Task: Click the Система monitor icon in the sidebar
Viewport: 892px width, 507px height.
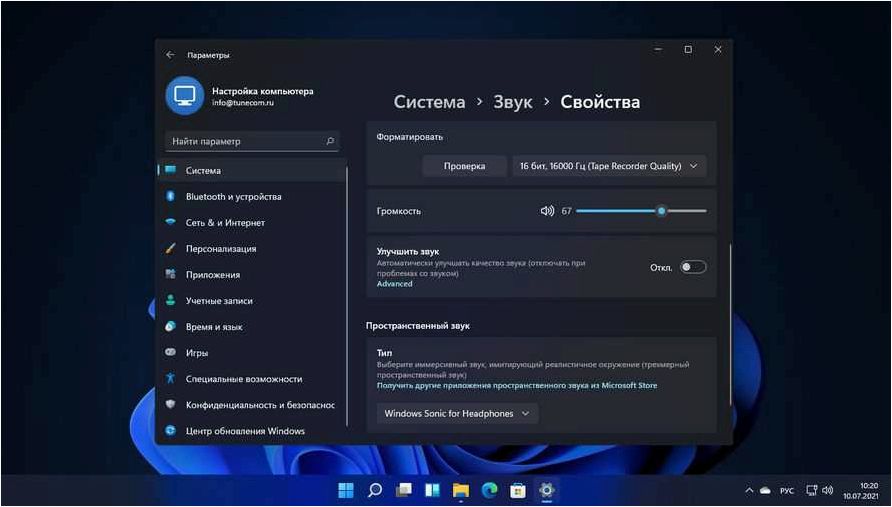Action: pos(170,170)
